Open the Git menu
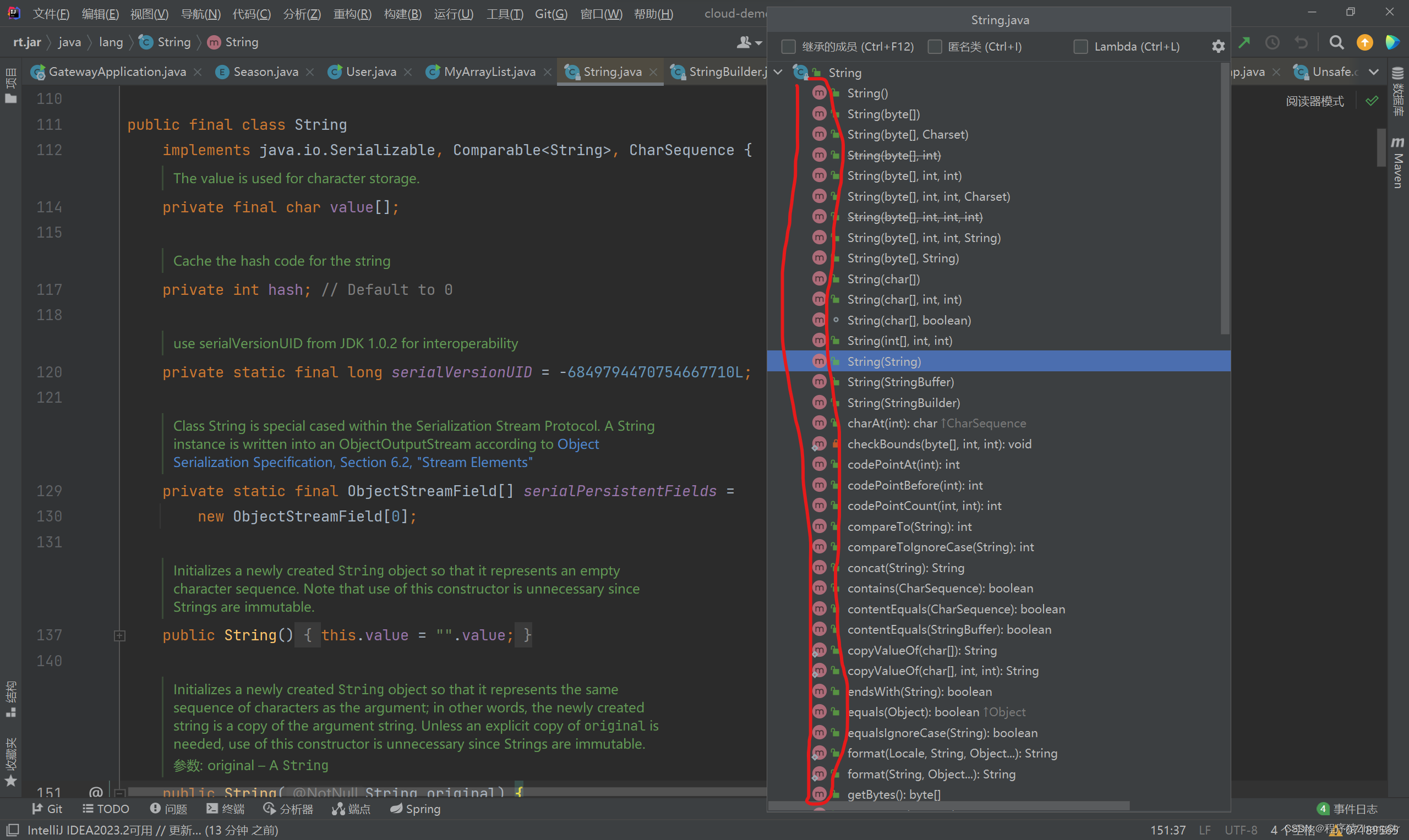The width and height of the screenshot is (1409, 840). 551,14
